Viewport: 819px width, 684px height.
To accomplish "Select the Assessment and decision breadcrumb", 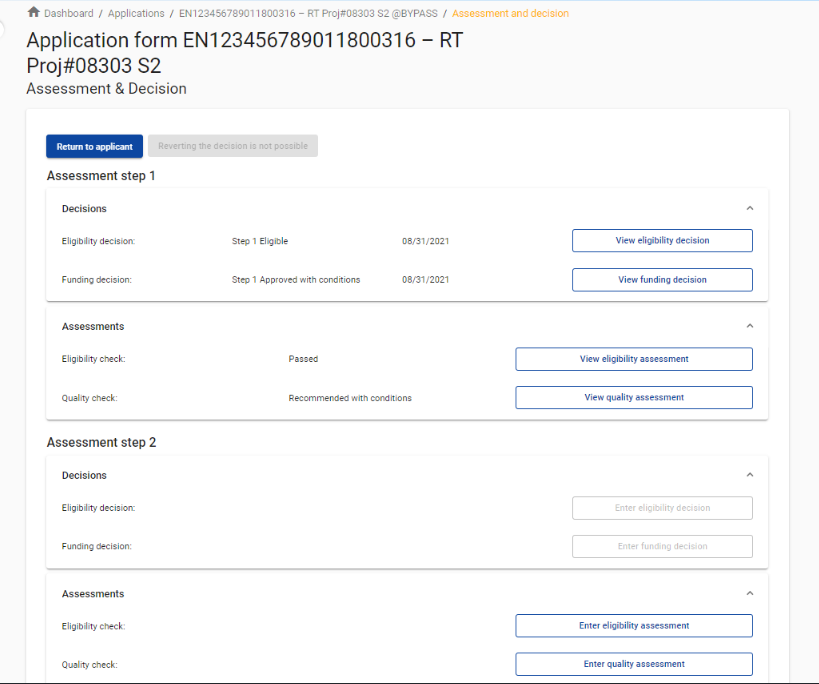I will 510,14.
